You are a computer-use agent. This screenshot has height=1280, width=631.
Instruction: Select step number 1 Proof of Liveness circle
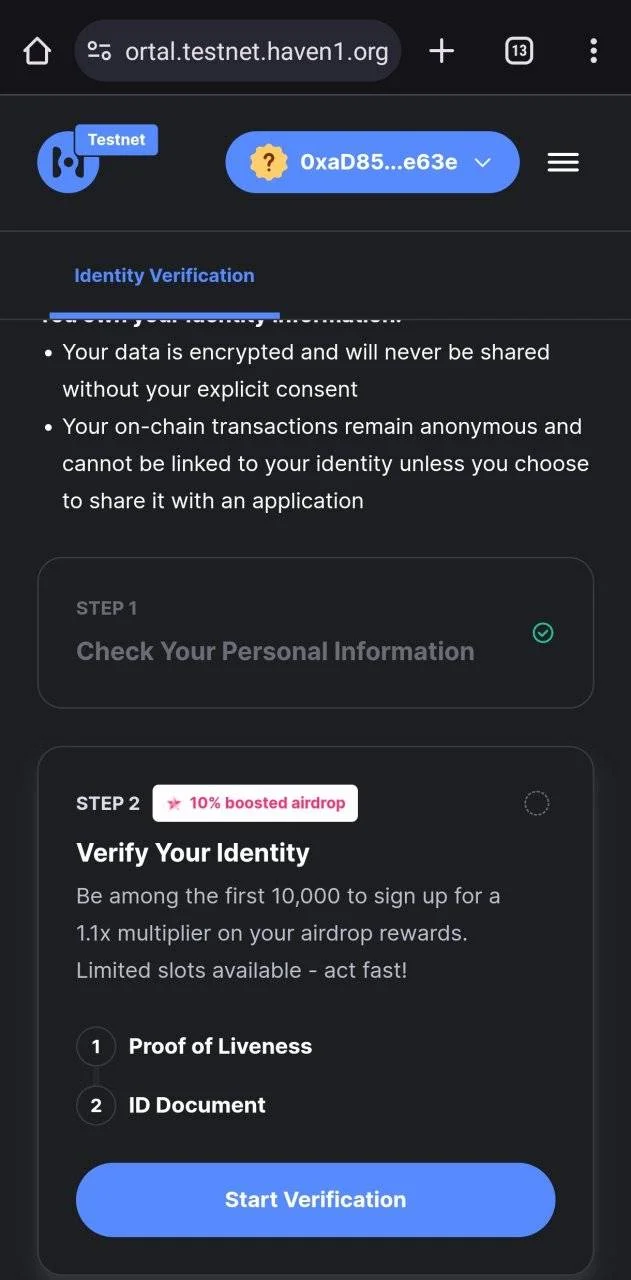(96, 1047)
